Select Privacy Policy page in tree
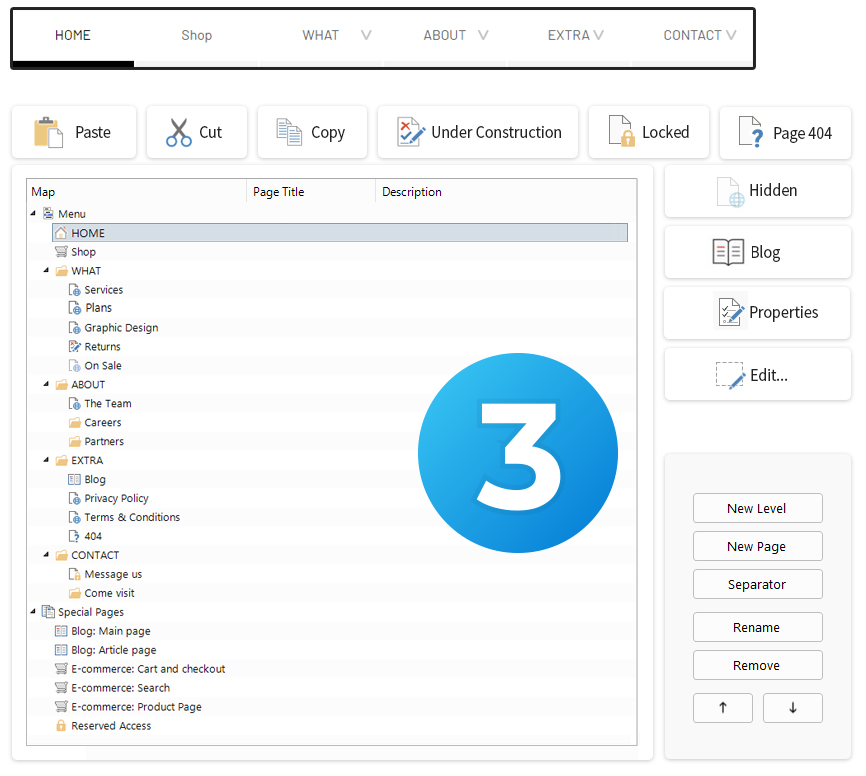Screen dimensions: 866x776 [116, 498]
